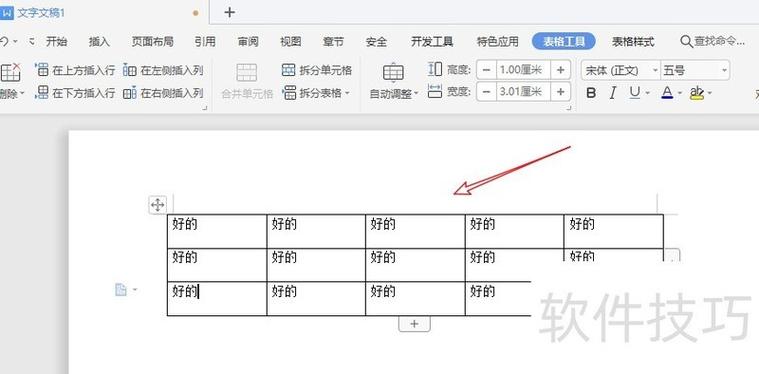
Task: Open the Delete dropdown arrow
Action: (21, 93)
